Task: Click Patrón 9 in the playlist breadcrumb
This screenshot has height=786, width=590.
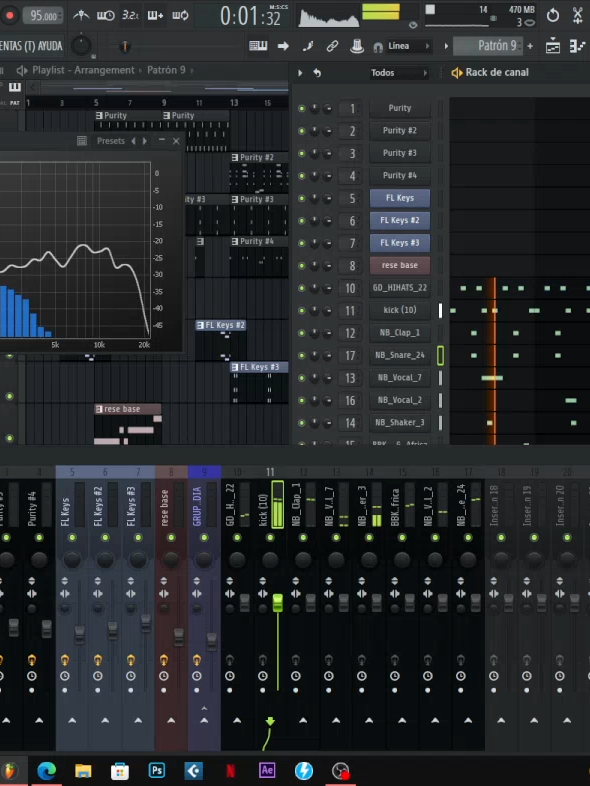Action: click(166, 70)
